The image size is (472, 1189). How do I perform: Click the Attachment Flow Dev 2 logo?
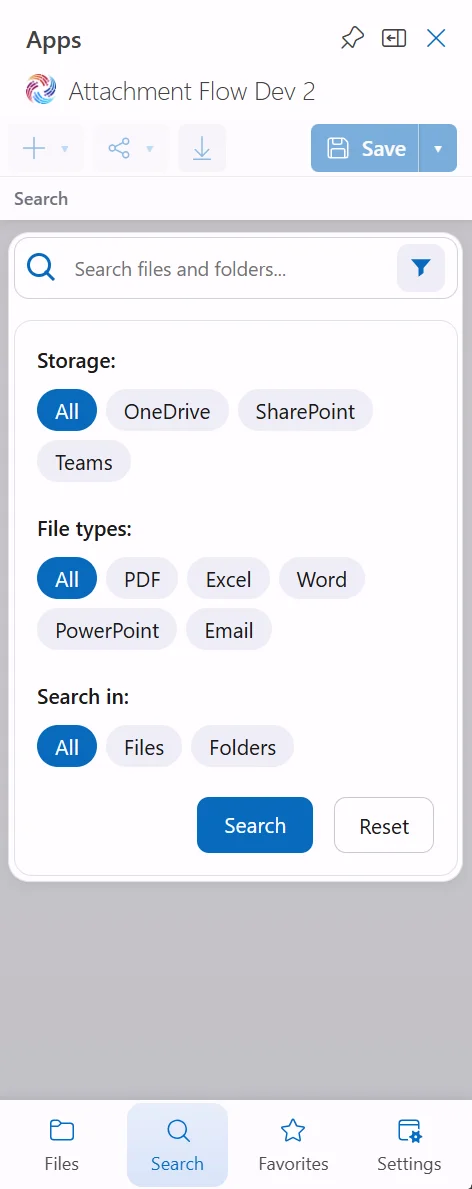(x=41, y=90)
